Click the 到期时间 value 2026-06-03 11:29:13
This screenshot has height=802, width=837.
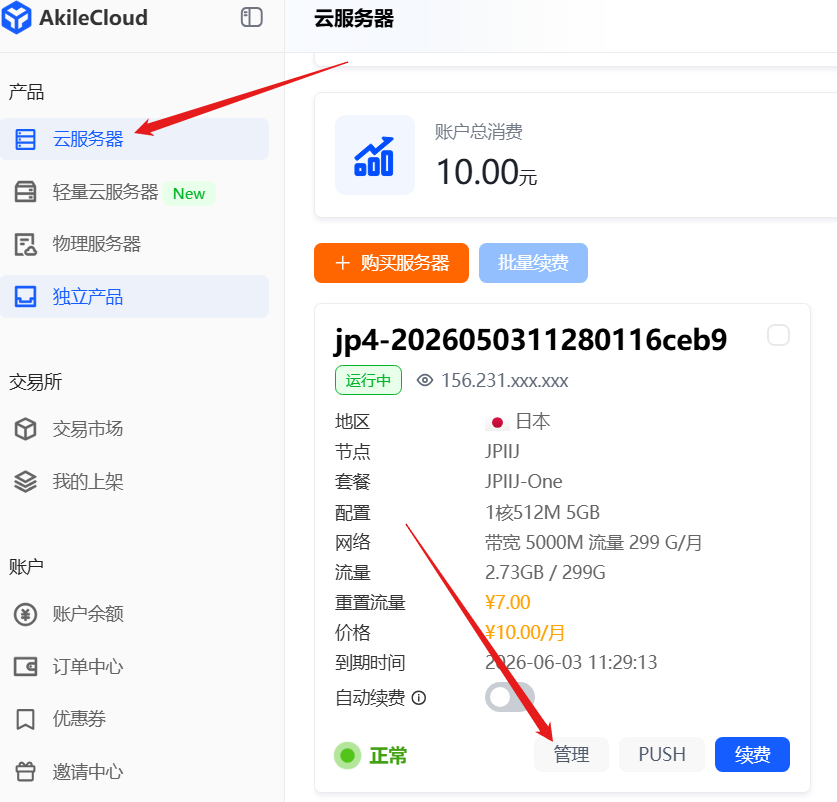tap(571, 663)
